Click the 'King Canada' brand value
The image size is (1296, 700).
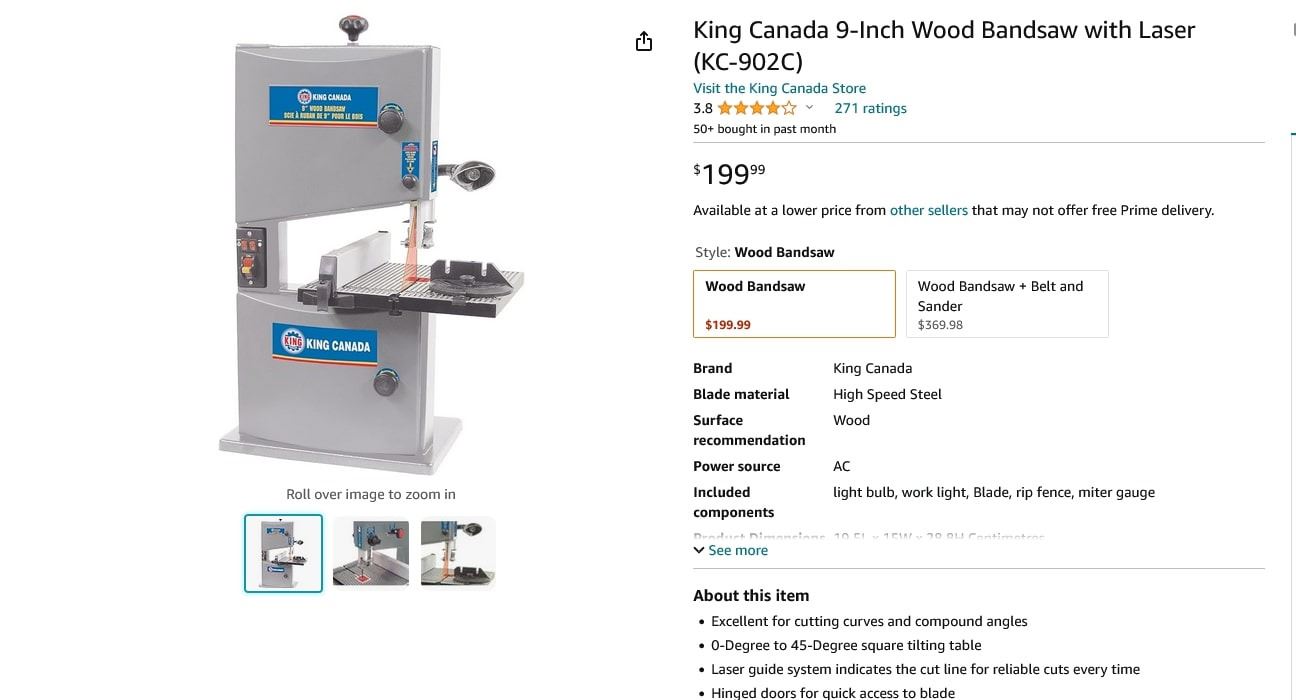[872, 368]
